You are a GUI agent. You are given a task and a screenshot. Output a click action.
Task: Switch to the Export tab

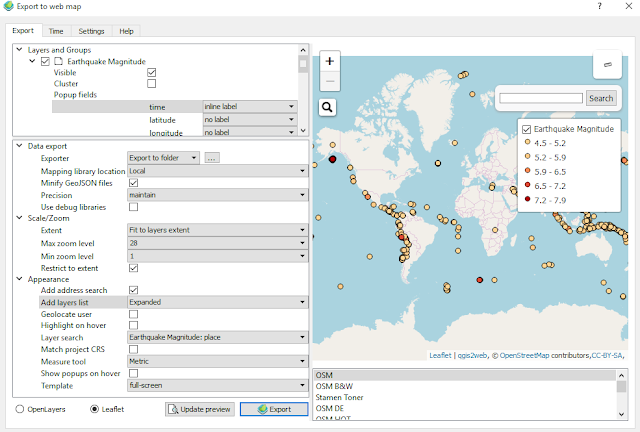click(x=23, y=31)
